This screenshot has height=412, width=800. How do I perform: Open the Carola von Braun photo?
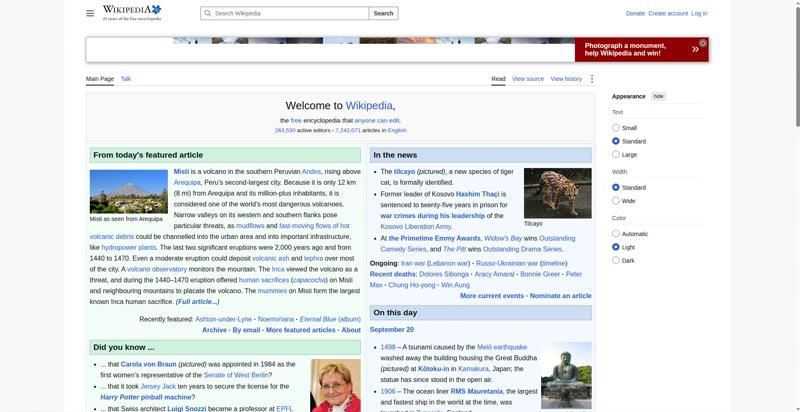coord(335,385)
